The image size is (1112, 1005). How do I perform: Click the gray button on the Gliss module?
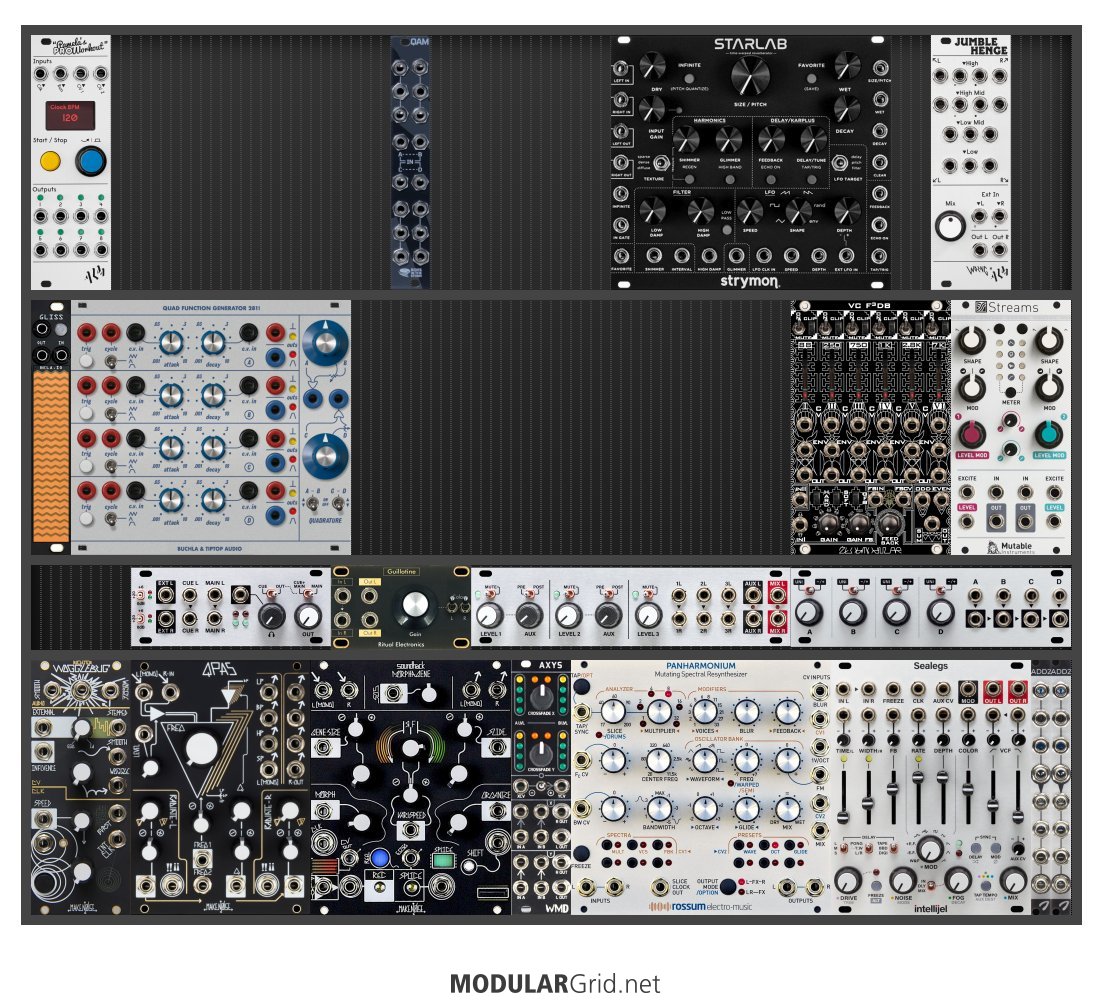(x=61, y=330)
